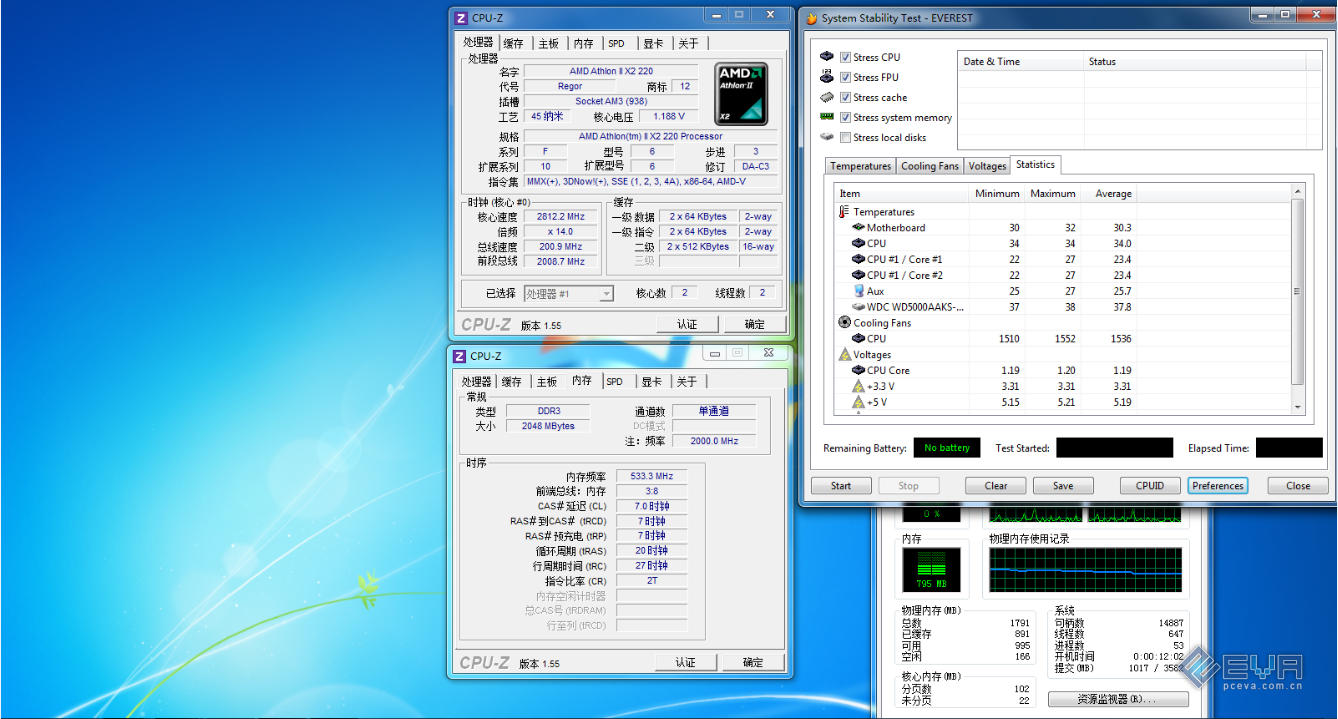The width and height of the screenshot is (1338, 719).
Task: Click the chip icon of CPU Core voltage row
Action: [858, 370]
